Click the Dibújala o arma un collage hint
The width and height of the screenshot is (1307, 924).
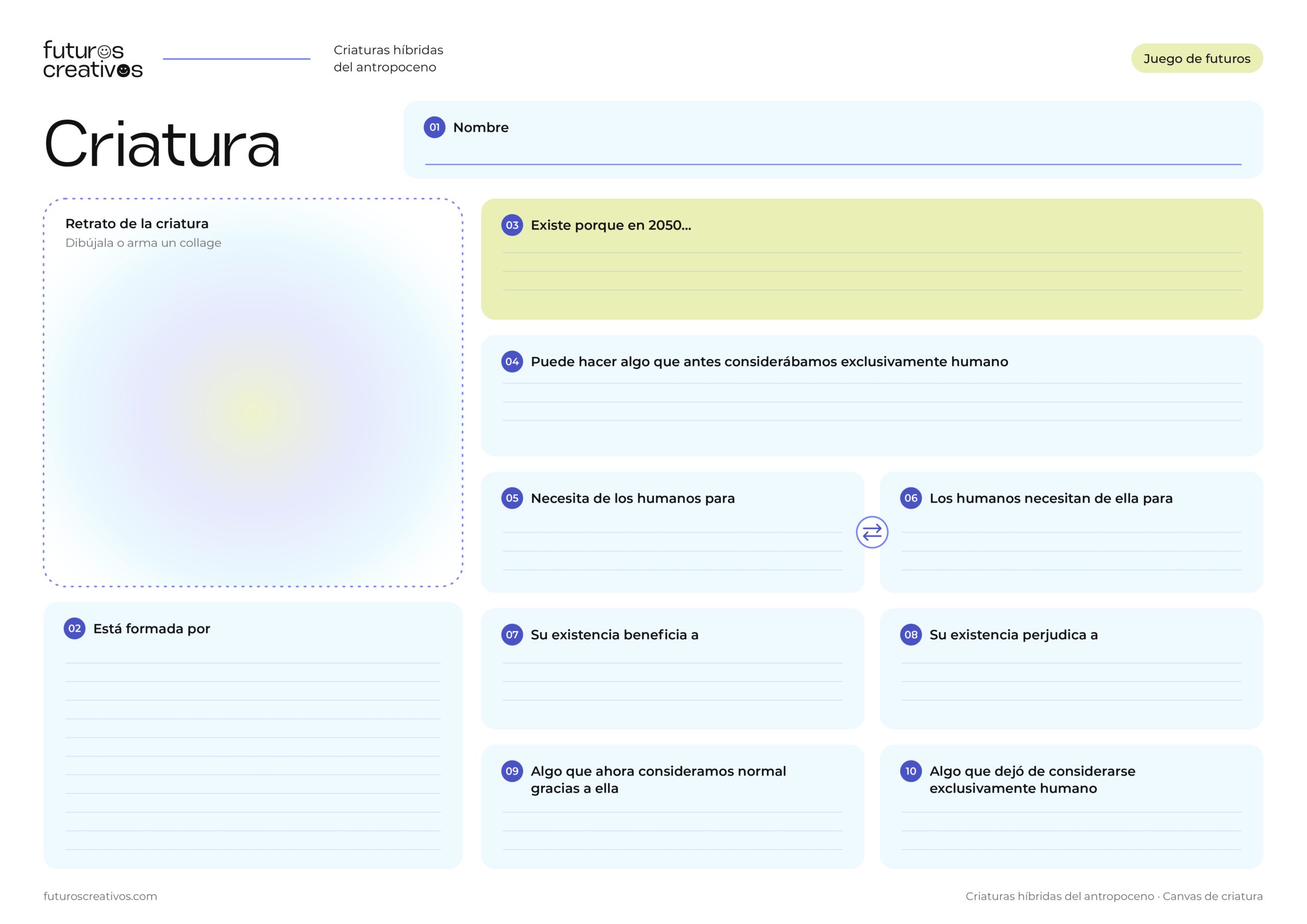coord(143,243)
